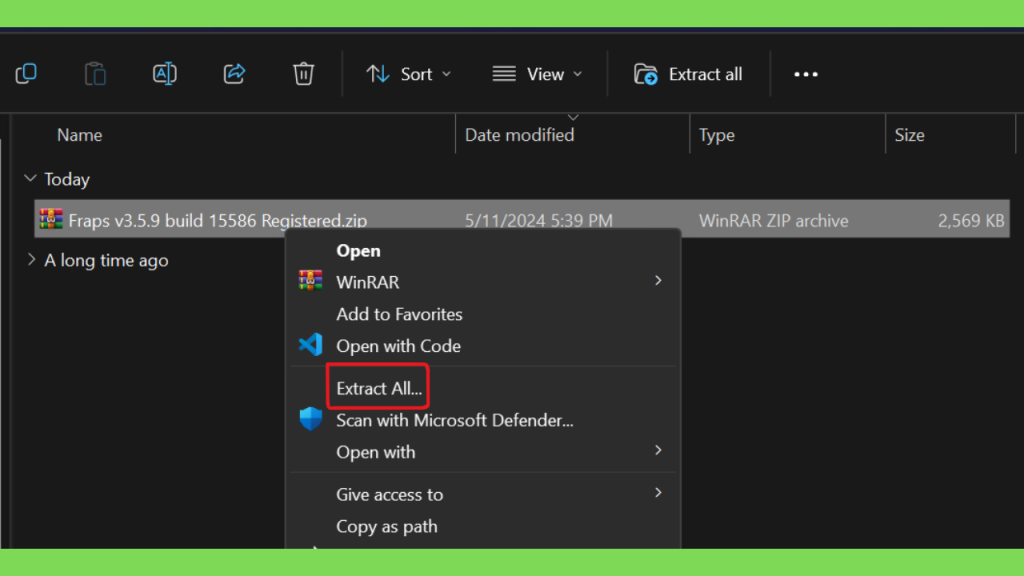
Task: Open the Sort dropdown
Action: (x=408, y=74)
